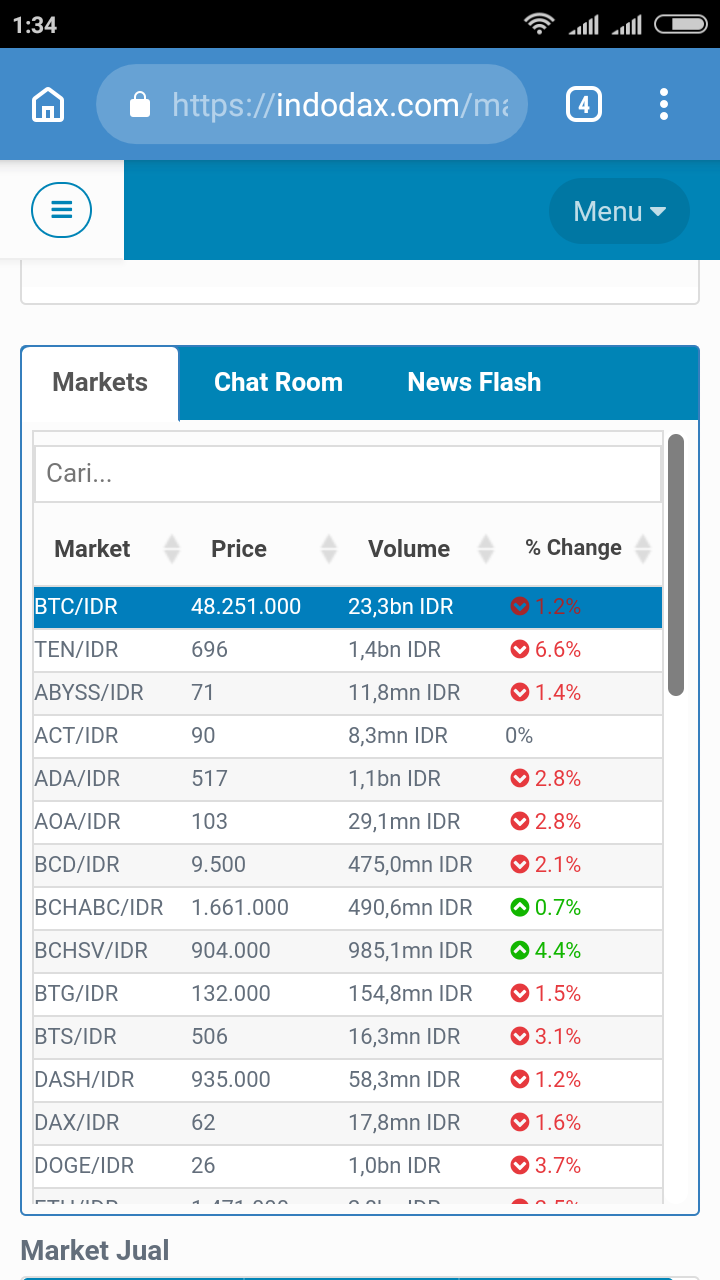The image size is (720, 1280).
Task: Open the hamburger sidebar menu icon
Action: [61, 210]
